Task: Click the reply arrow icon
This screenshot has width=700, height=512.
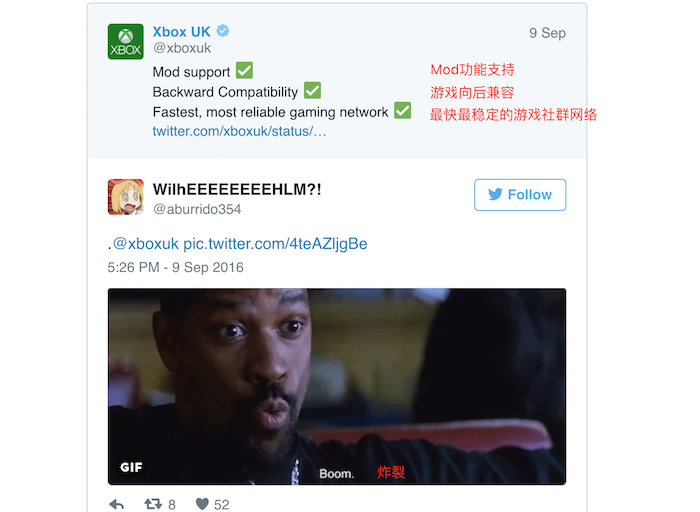Action: [x=117, y=505]
